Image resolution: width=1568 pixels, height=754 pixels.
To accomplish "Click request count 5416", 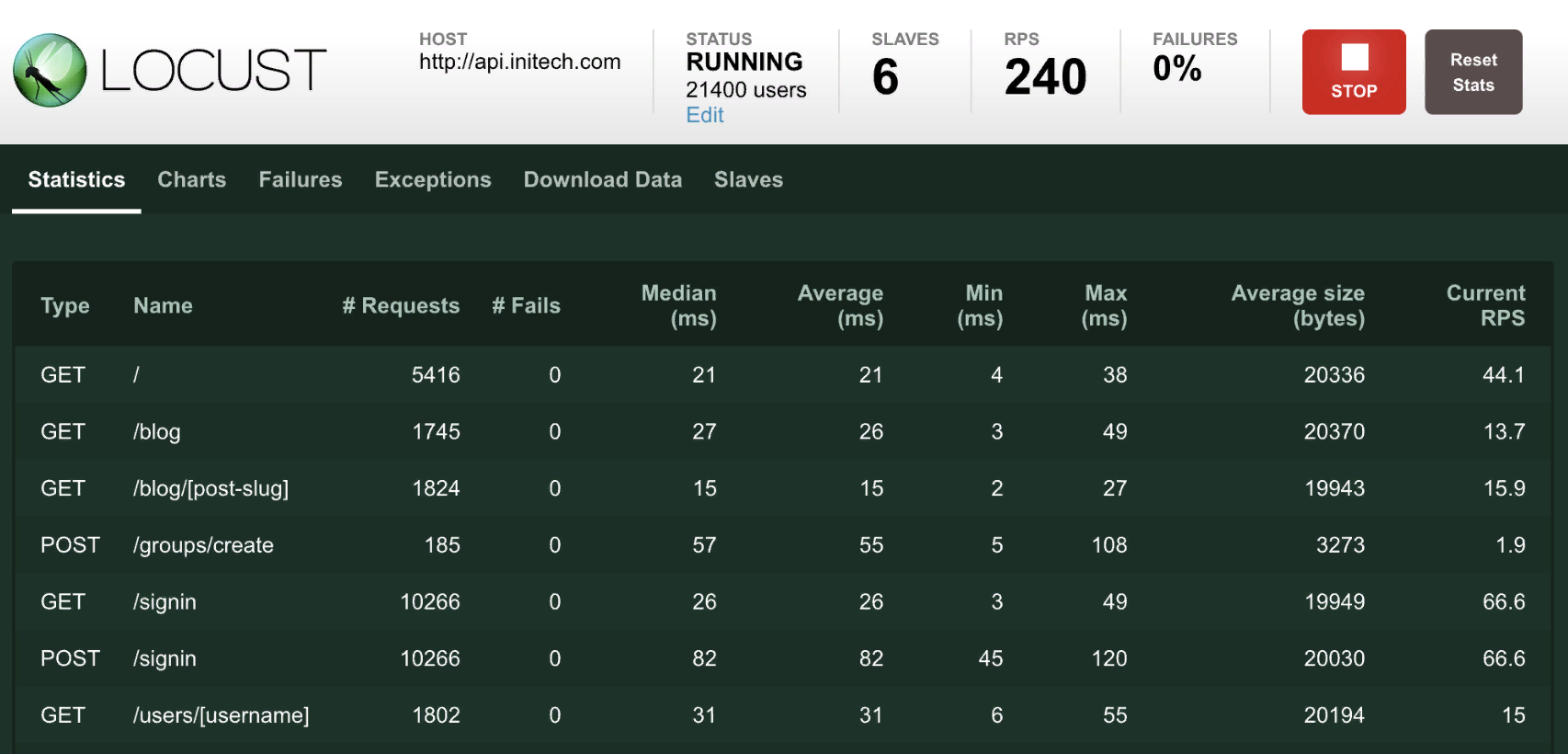I will 436,375.
